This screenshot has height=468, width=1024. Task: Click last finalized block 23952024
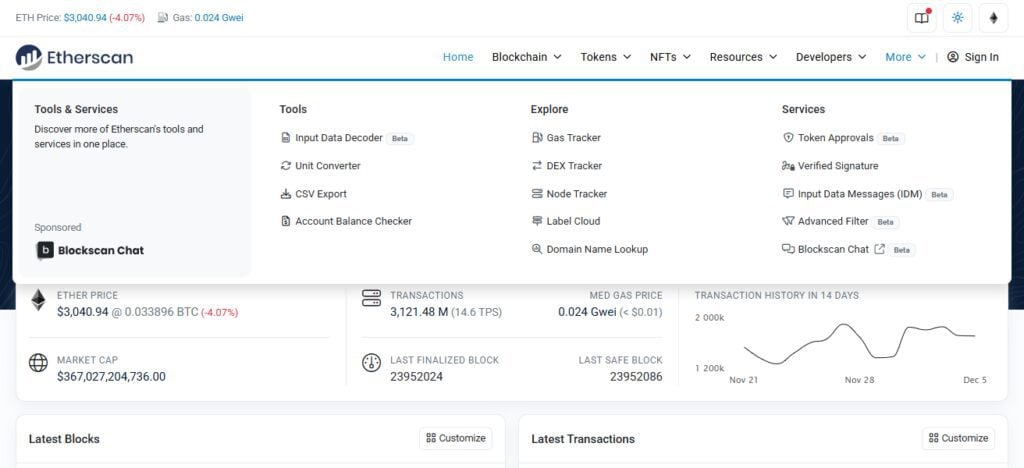click(x=416, y=377)
